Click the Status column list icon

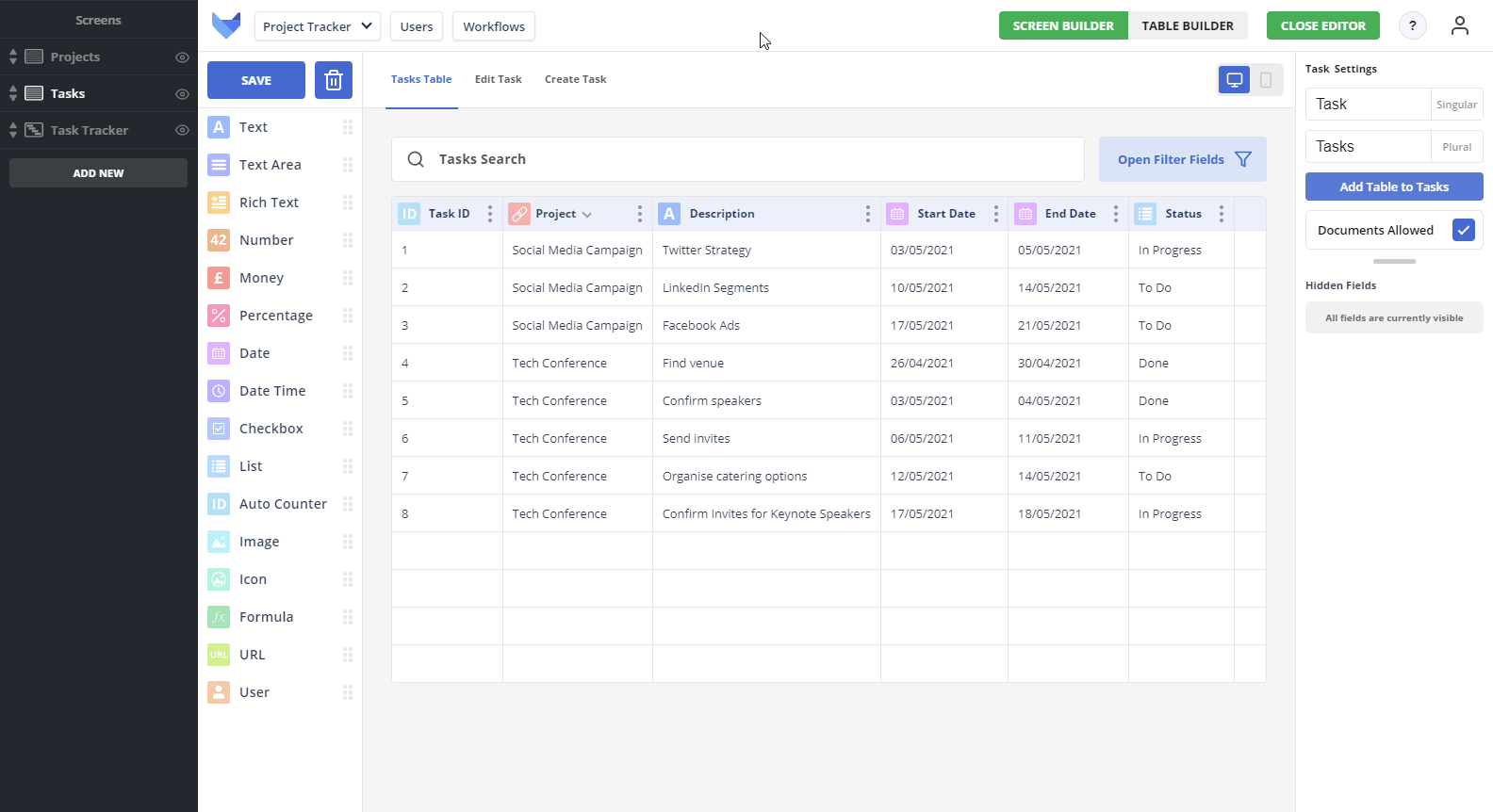click(x=1145, y=214)
